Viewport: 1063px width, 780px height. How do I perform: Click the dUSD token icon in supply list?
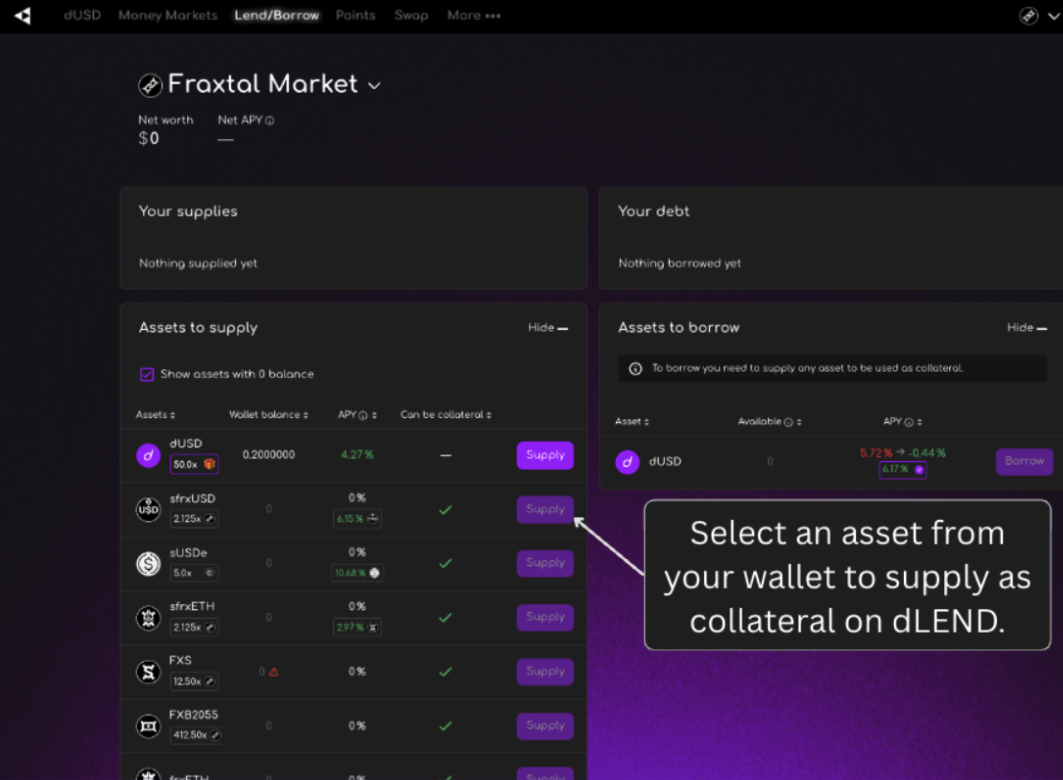[x=149, y=456]
